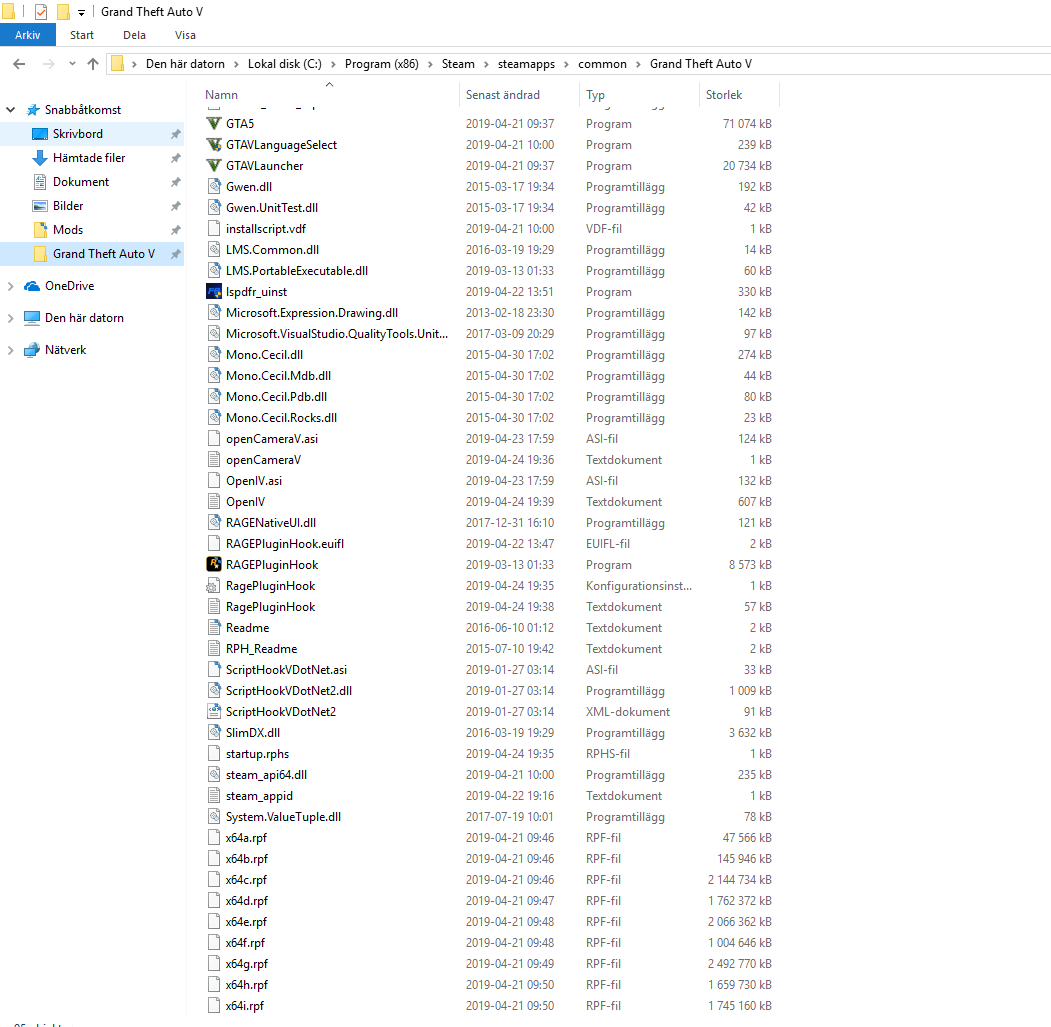Switch to the Start ribbon tab
This screenshot has width=1051, height=1027.
82,35
